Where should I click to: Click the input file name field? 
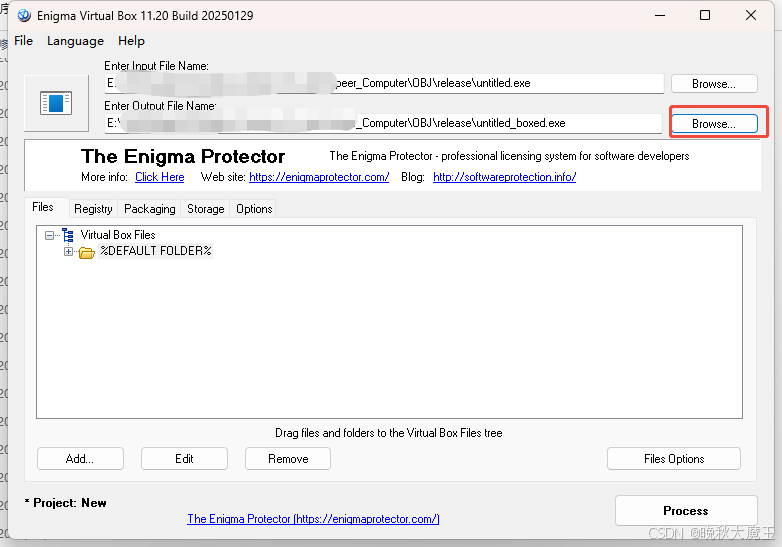(x=384, y=83)
